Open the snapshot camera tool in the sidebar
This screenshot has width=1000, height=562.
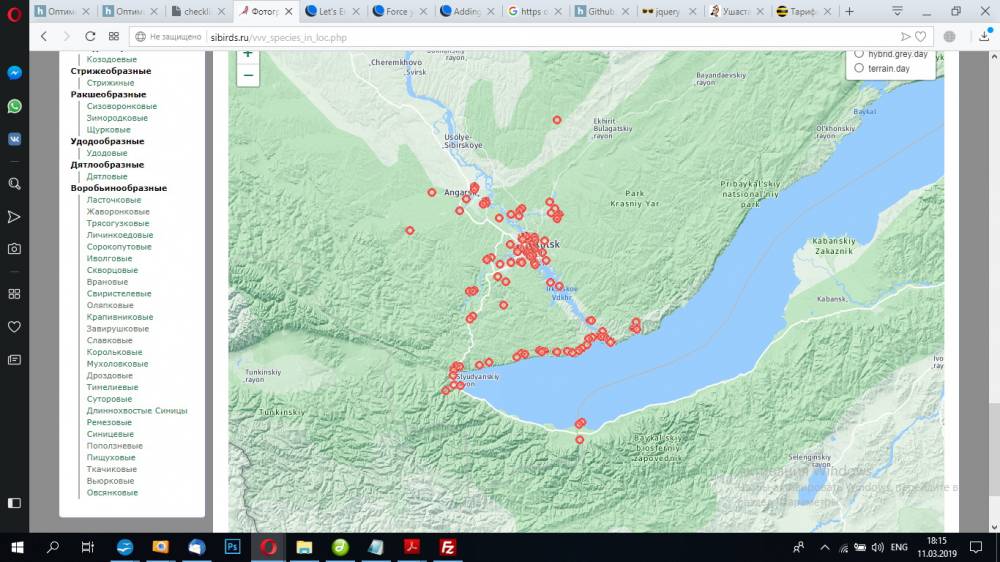(x=14, y=249)
